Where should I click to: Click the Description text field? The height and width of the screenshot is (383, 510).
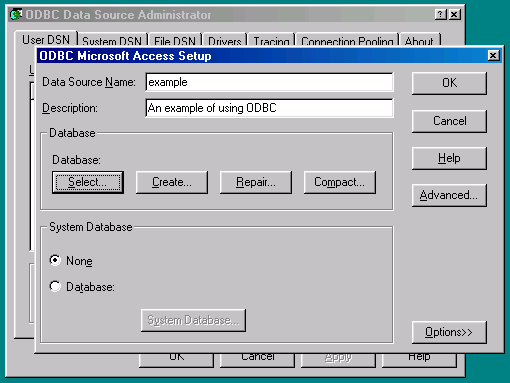pyautogui.click(x=269, y=108)
